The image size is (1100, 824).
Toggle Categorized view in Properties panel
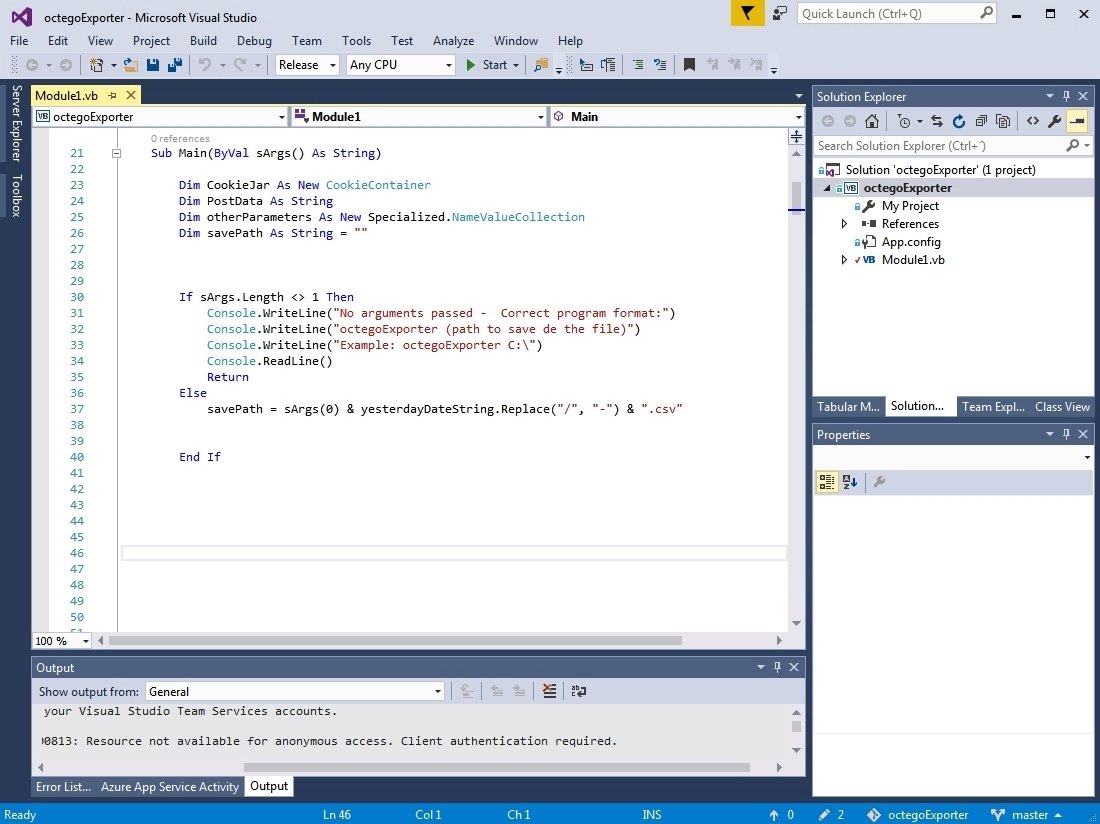(827, 482)
